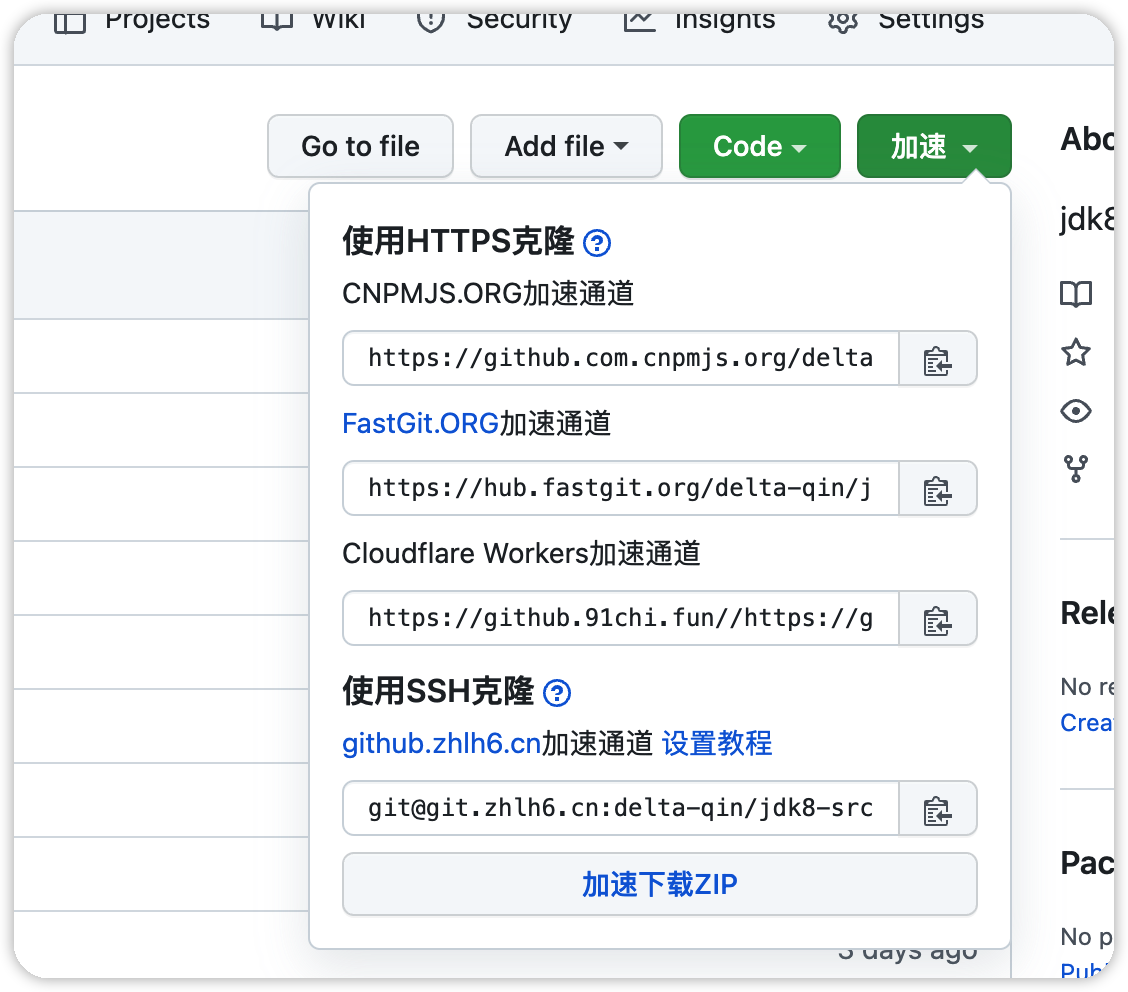Image resolution: width=1128 pixels, height=992 pixels.
Task: Open help icon beside 使用HTTPS克隆
Action: 597,242
